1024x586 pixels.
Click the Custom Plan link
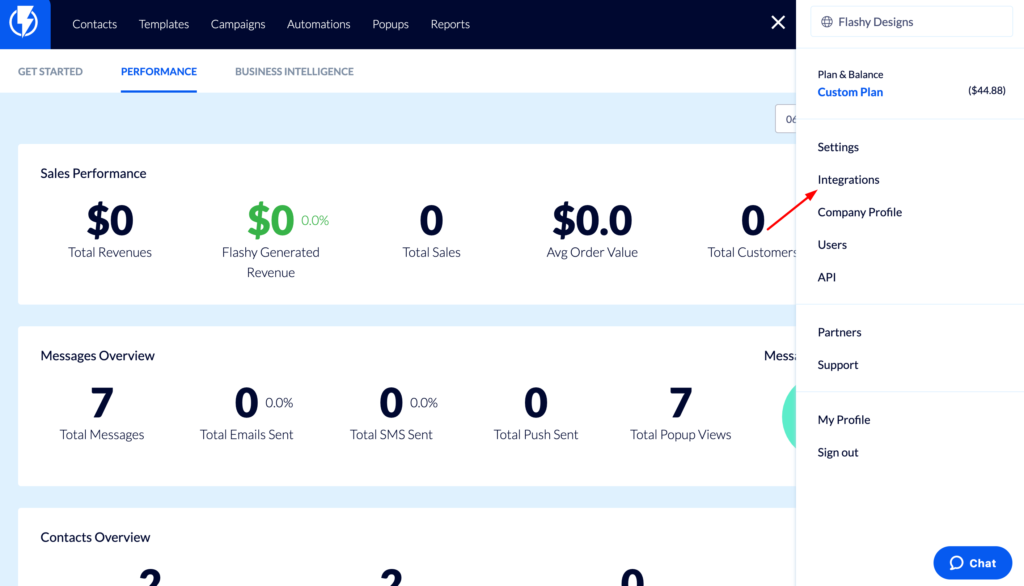[850, 92]
